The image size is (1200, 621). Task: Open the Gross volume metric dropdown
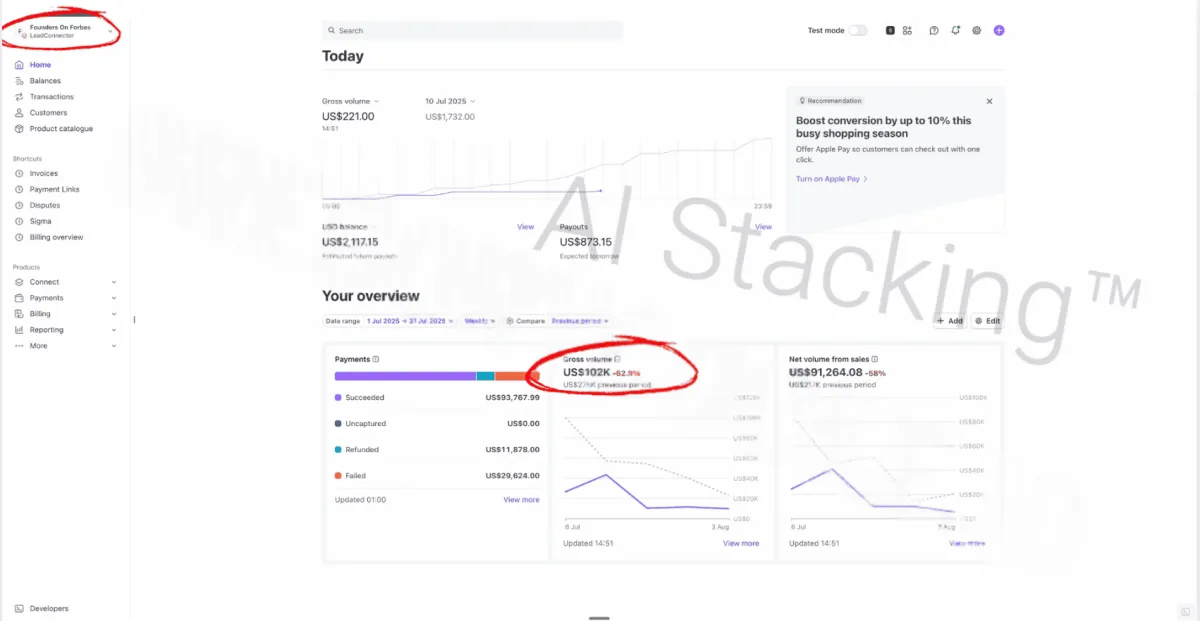click(x=351, y=101)
